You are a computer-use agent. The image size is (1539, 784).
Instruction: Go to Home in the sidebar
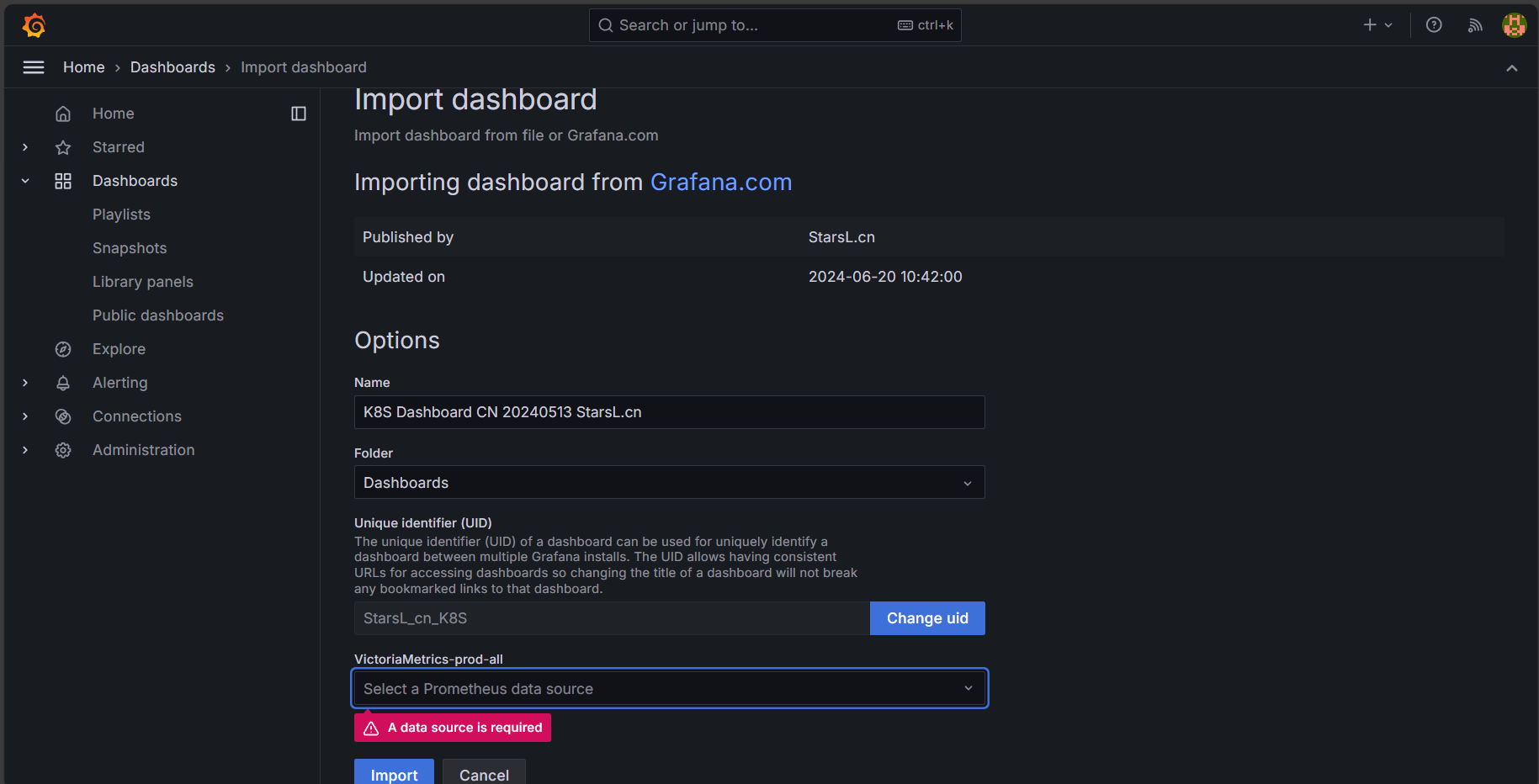pyautogui.click(x=114, y=114)
